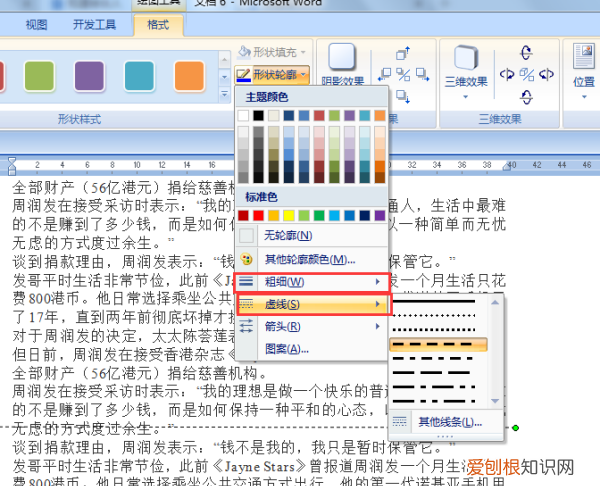Choose No Outline (无轮廓) option

[312, 235]
